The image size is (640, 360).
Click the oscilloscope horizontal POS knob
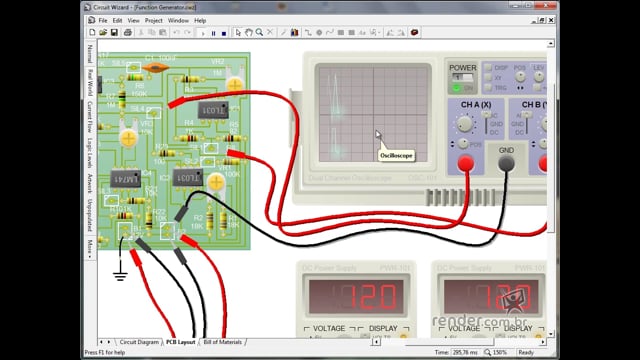click(520, 76)
